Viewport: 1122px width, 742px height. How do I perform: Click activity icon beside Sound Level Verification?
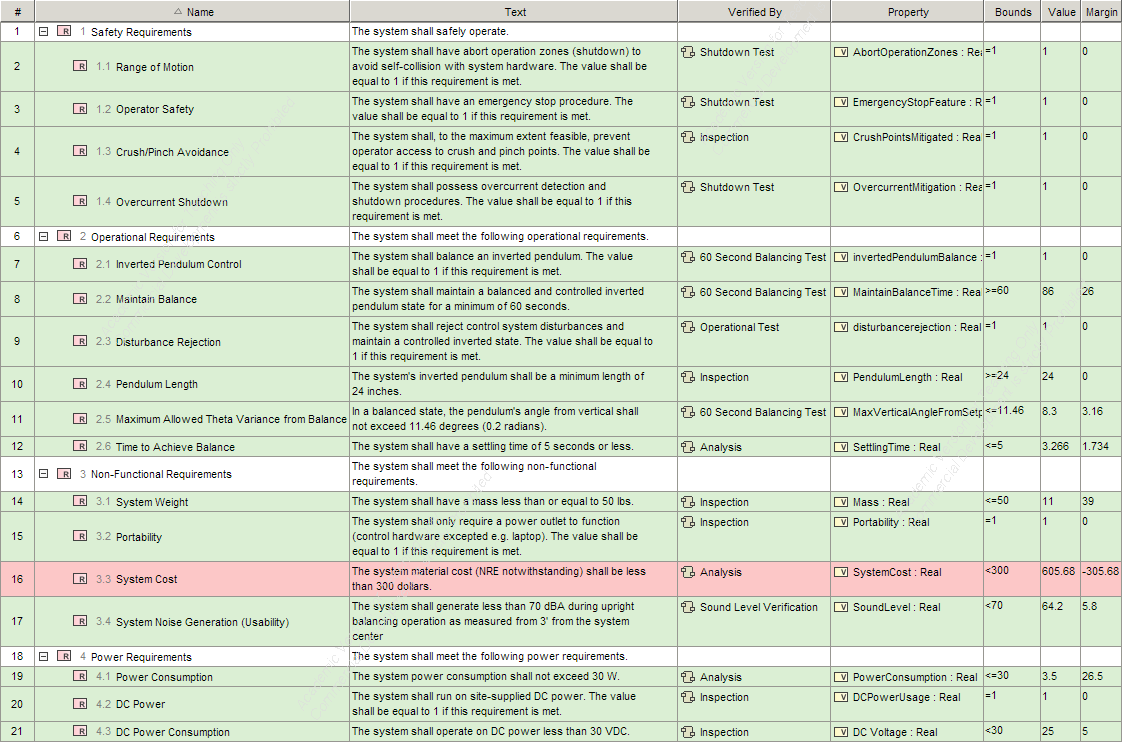click(x=688, y=607)
